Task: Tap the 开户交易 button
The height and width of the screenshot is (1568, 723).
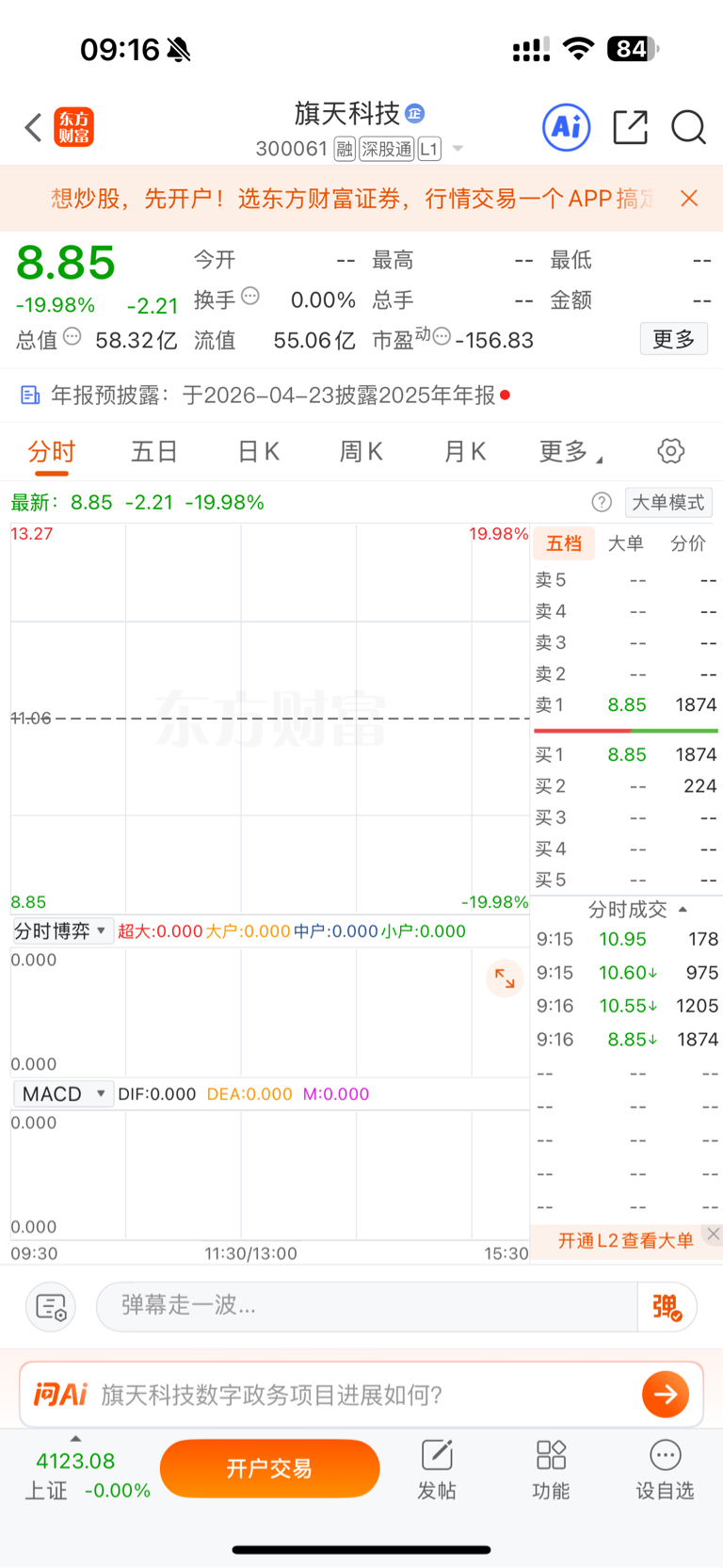Action: tap(269, 1468)
